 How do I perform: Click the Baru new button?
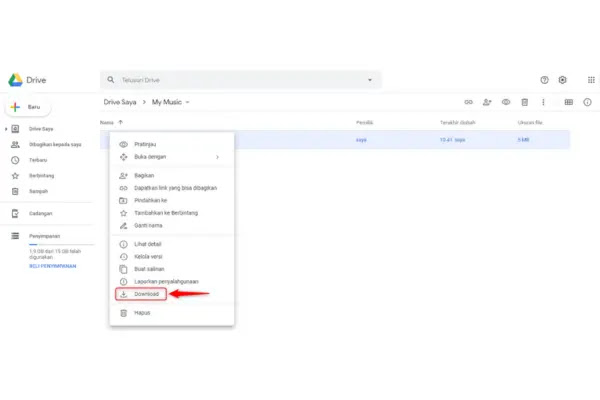(x=28, y=106)
